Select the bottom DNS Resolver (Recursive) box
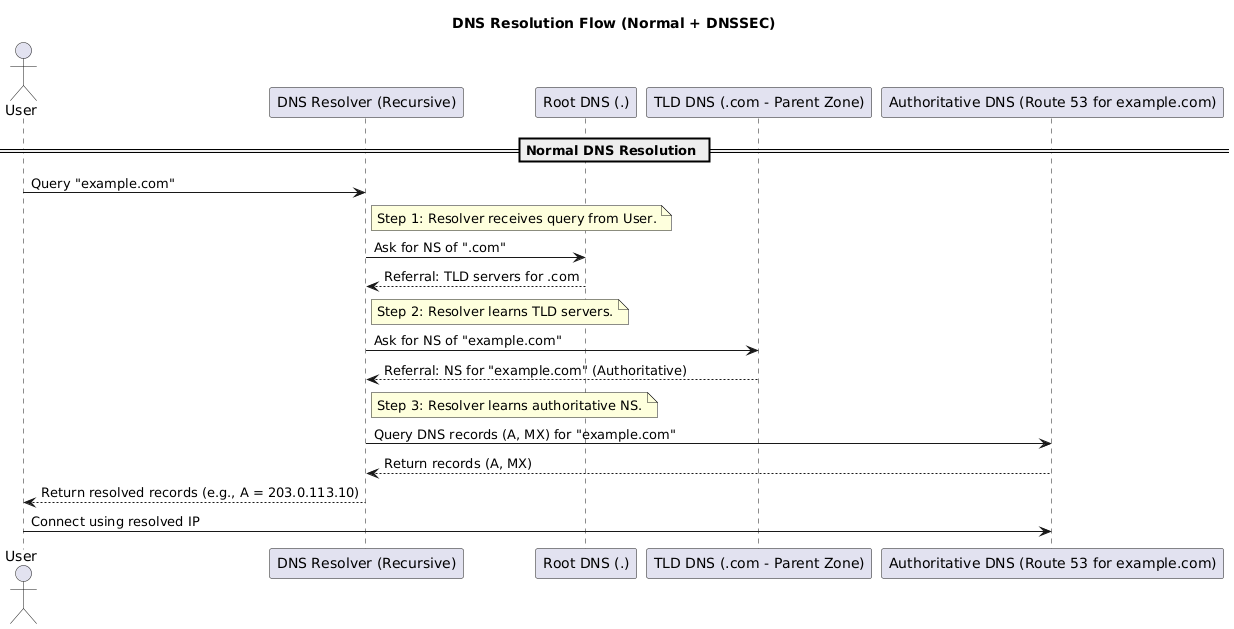 (366, 563)
